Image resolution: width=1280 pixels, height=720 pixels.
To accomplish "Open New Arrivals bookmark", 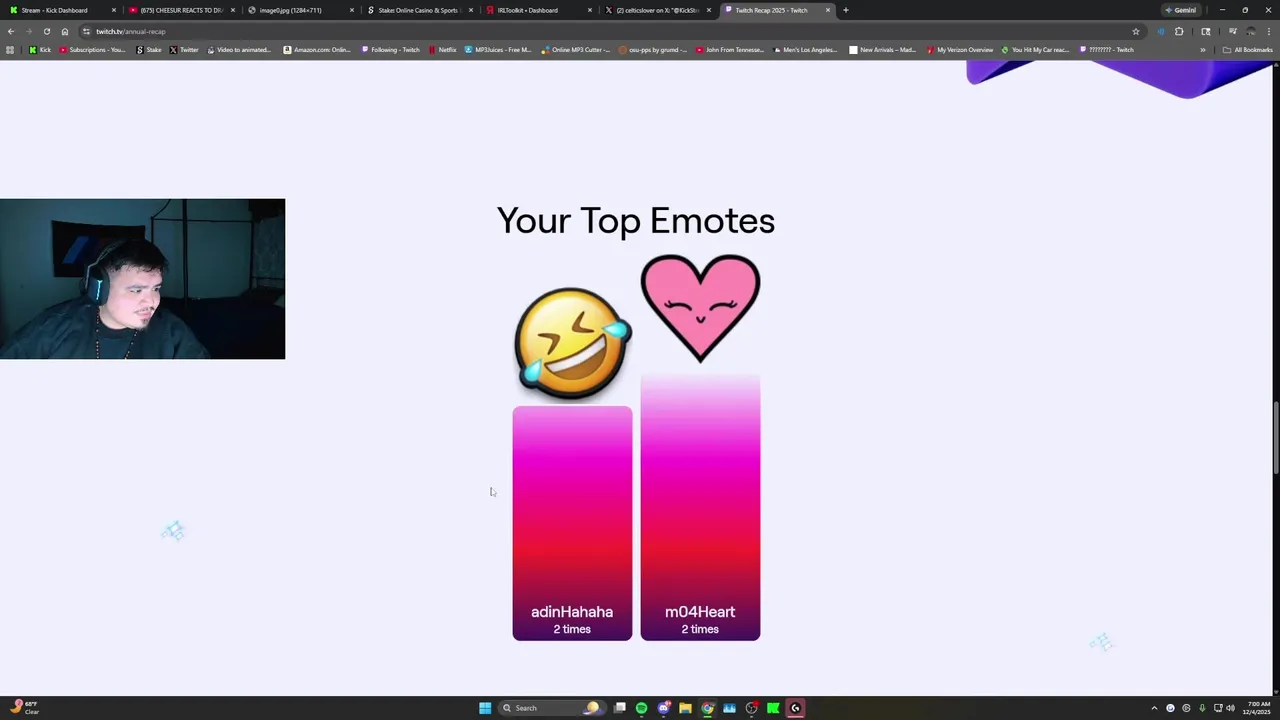I will tap(883, 50).
